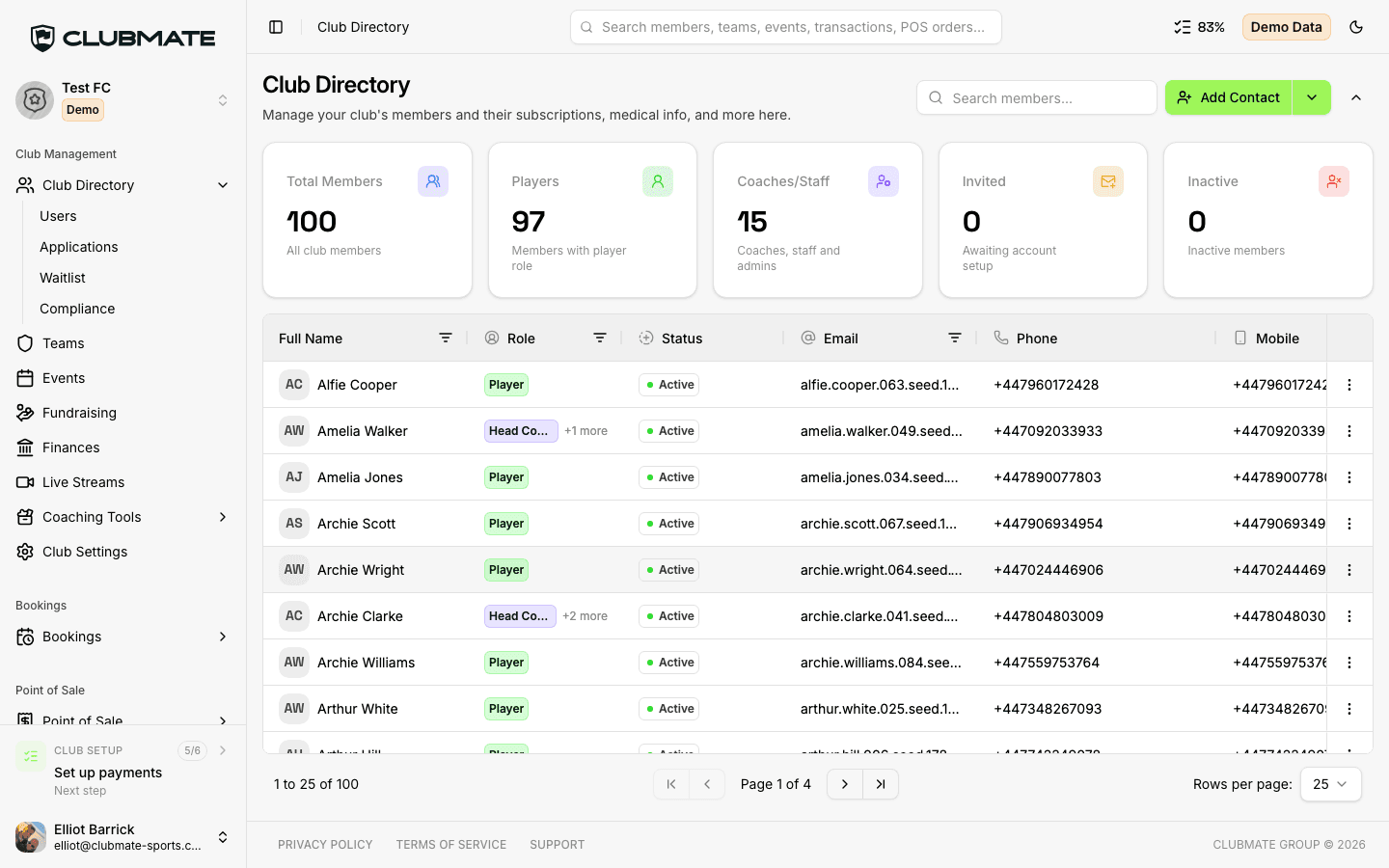The width and height of the screenshot is (1389, 868).
Task: Open the Add Contact dropdown arrow
Action: coord(1312,97)
